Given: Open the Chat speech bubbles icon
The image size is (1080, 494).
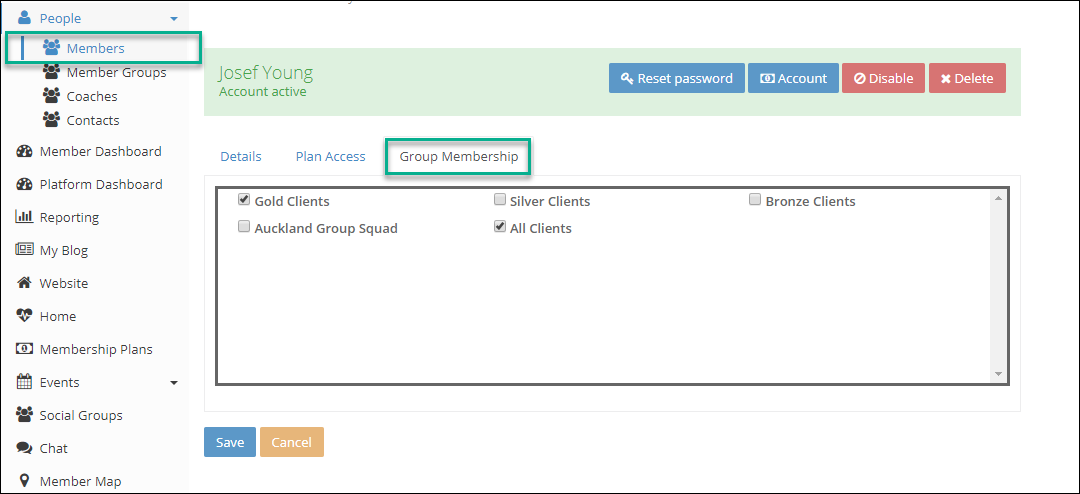Looking at the screenshot, I should tap(25, 449).
